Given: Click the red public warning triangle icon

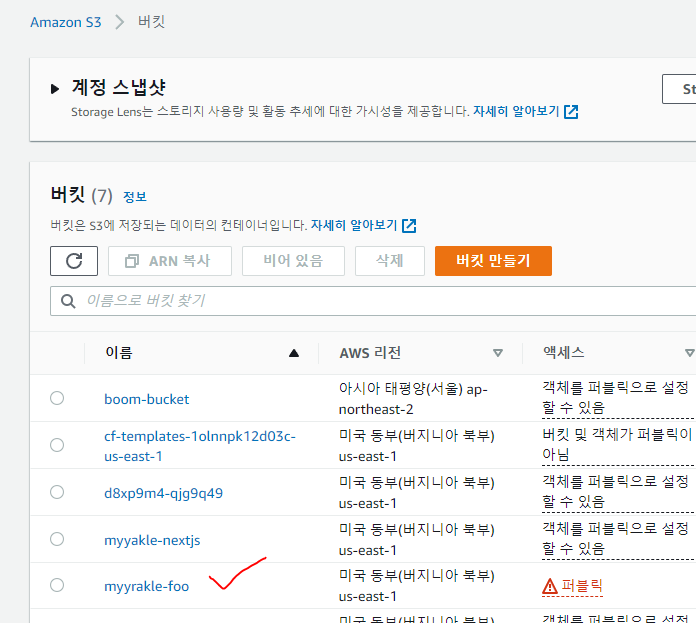Looking at the screenshot, I should pyautogui.click(x=549, y=586).
